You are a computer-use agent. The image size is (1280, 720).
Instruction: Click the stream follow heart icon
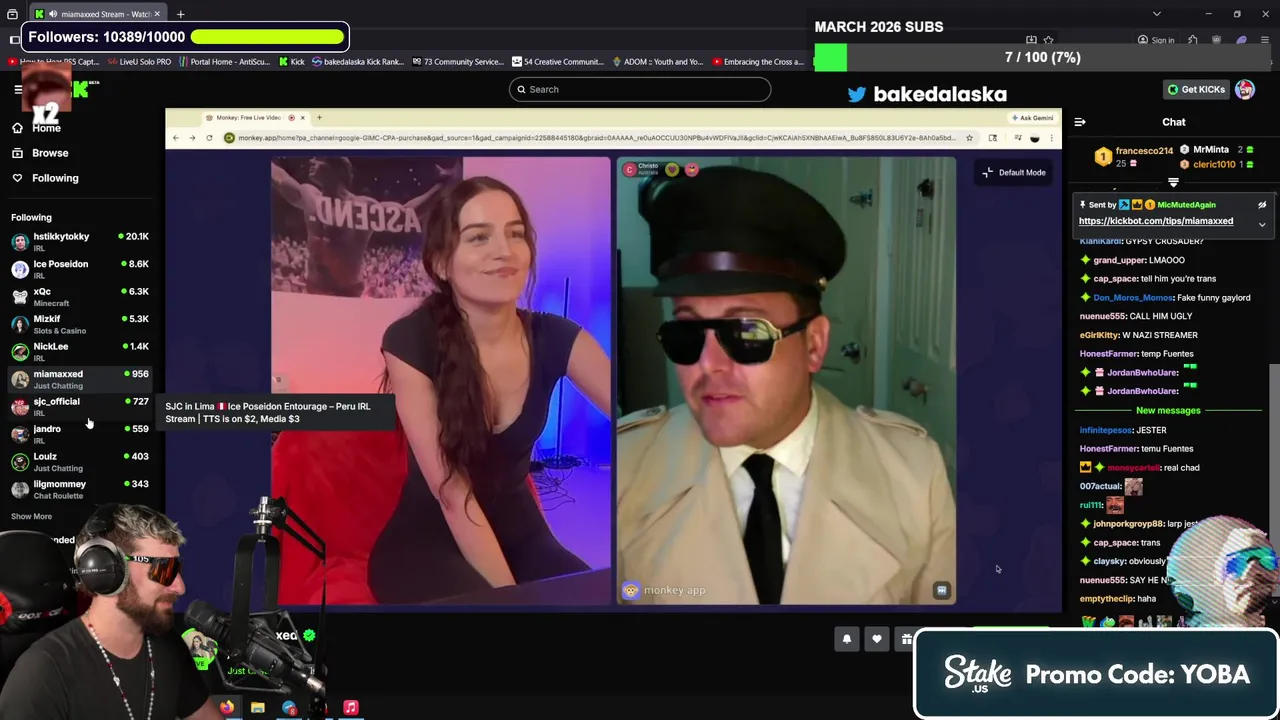877,639
